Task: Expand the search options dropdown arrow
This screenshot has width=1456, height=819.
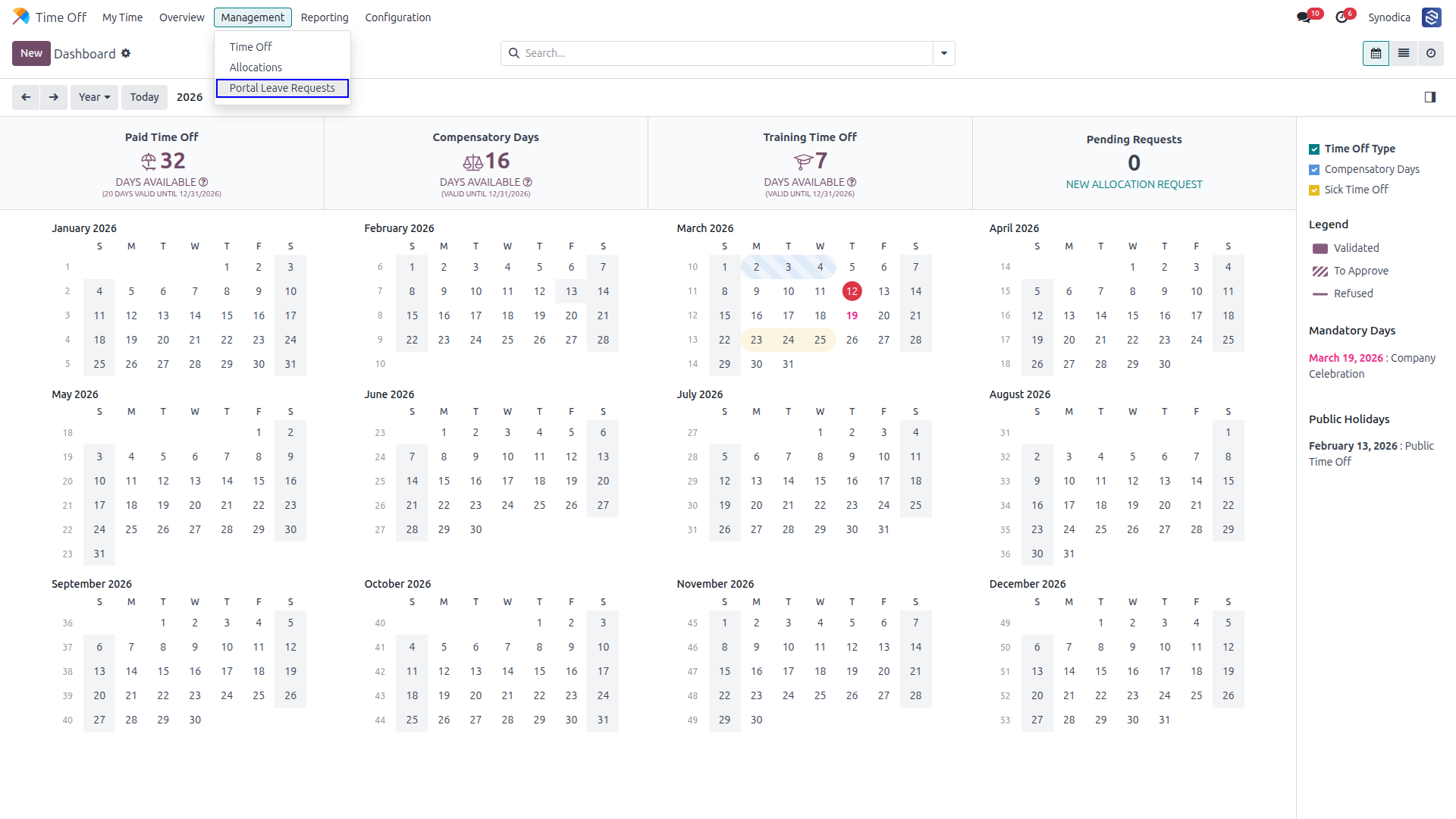Action: [944, 54]
